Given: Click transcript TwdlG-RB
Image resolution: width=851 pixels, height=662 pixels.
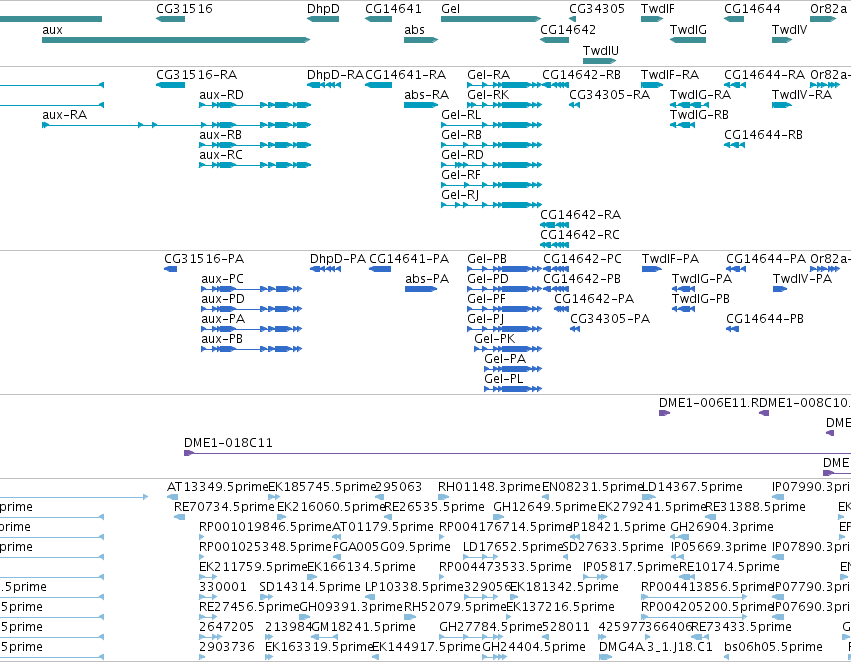Looking at the screenshot, I should (699, 115).
